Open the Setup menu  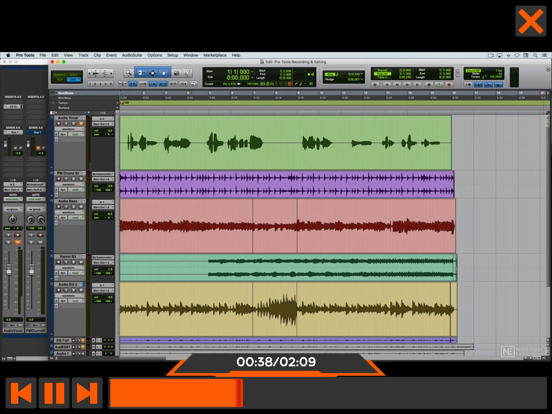click(172, 55)
